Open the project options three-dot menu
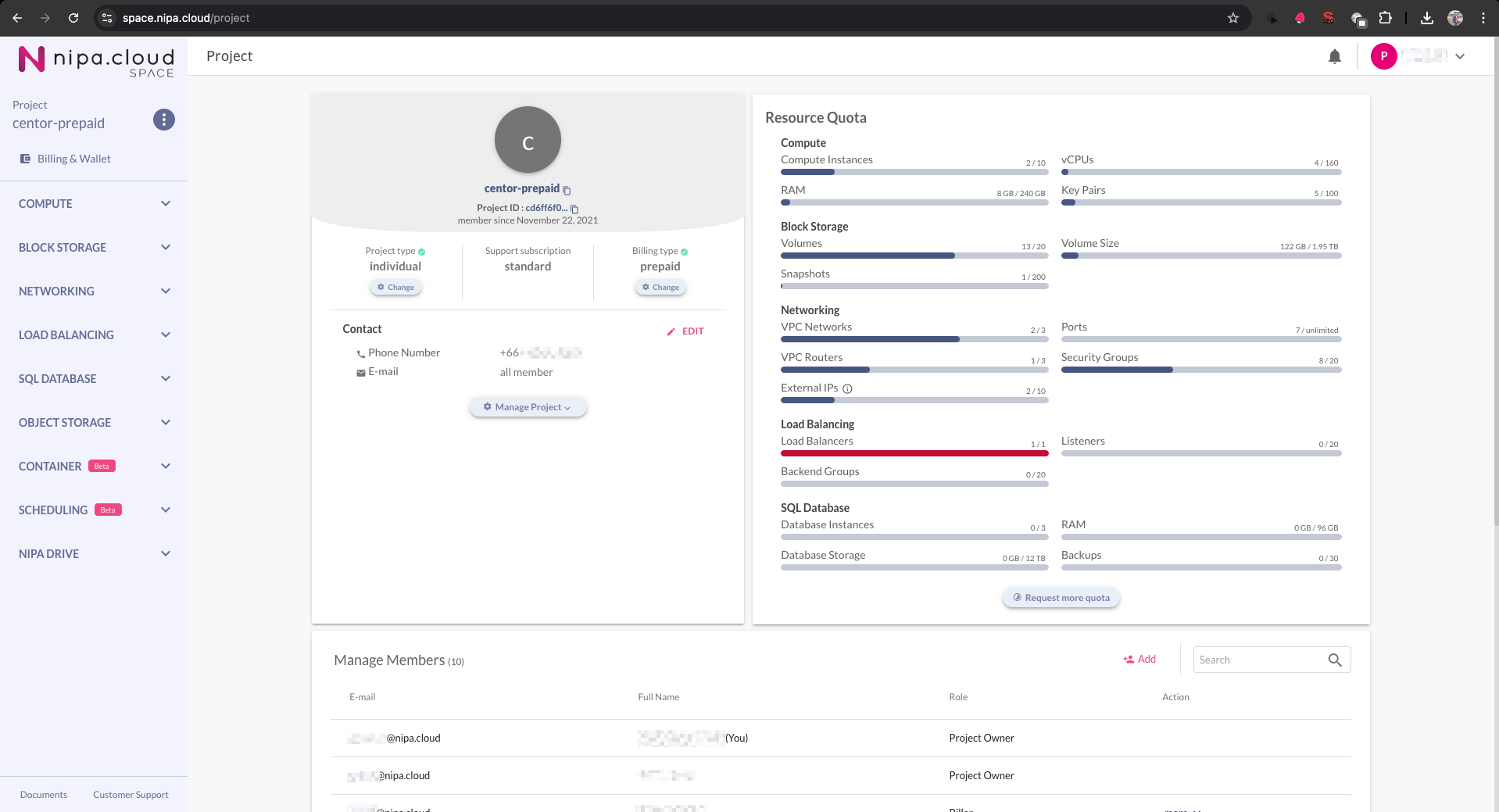1499x812 pixels. (x=163, y=120)
